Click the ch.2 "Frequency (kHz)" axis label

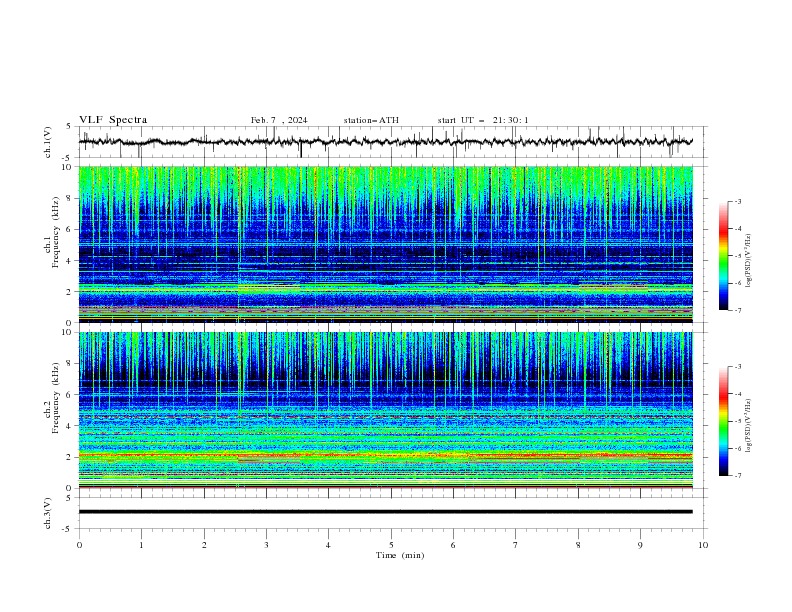tap(56, 398)
